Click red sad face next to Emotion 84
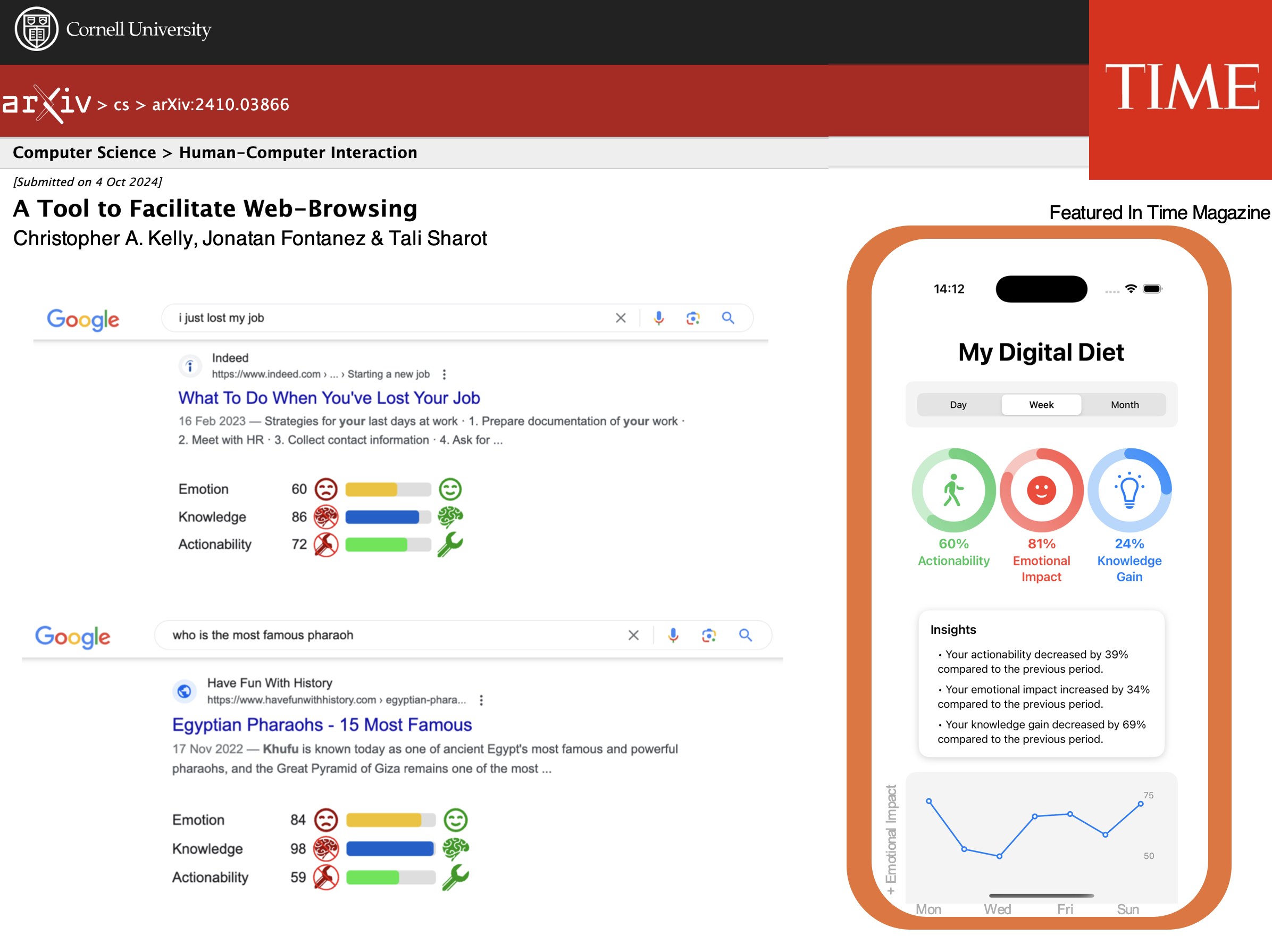1272x952 pixels. tap(326, 820)
